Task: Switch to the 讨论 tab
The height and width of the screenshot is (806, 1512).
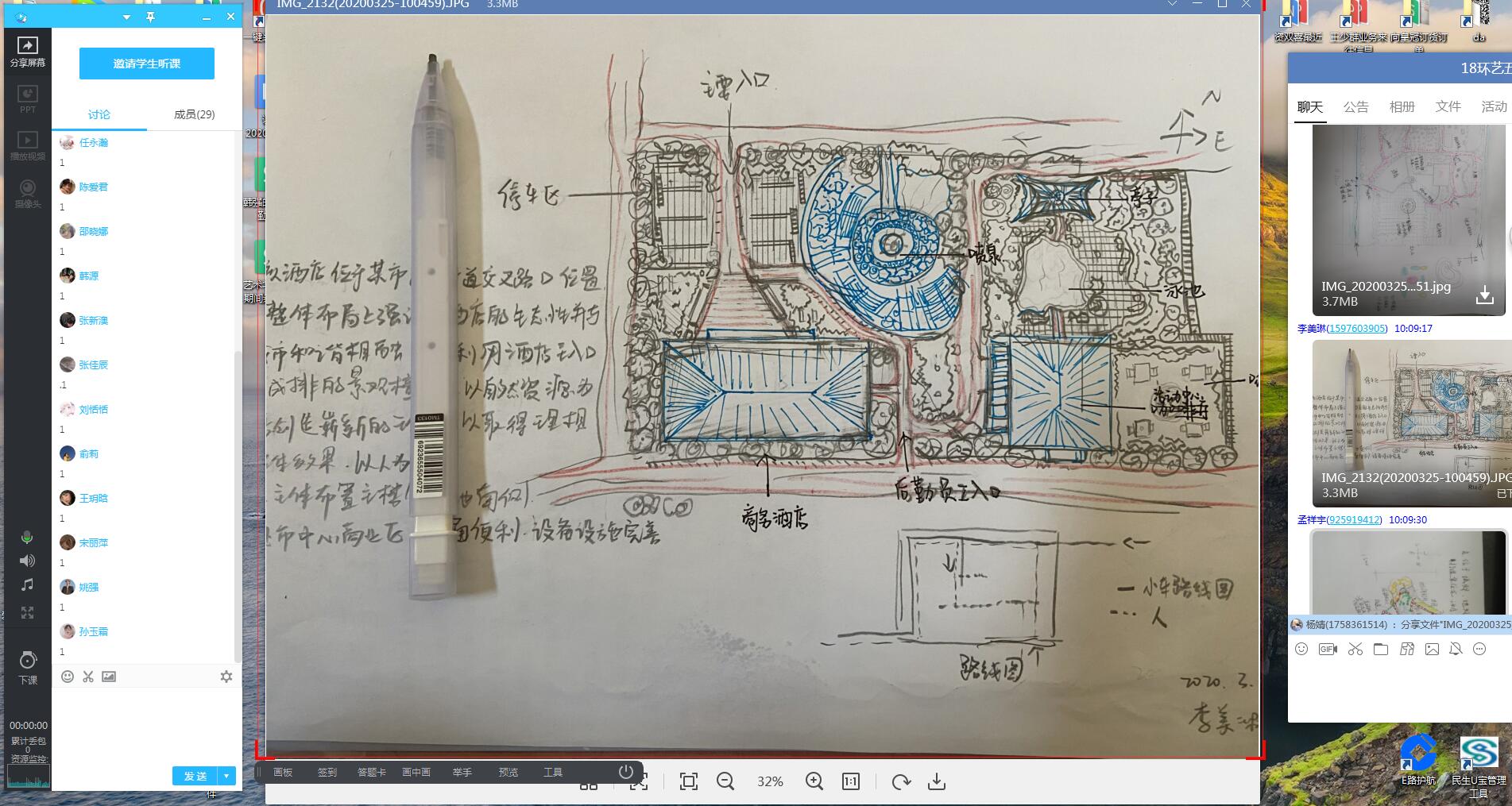Action: click(x=99, y=114)
